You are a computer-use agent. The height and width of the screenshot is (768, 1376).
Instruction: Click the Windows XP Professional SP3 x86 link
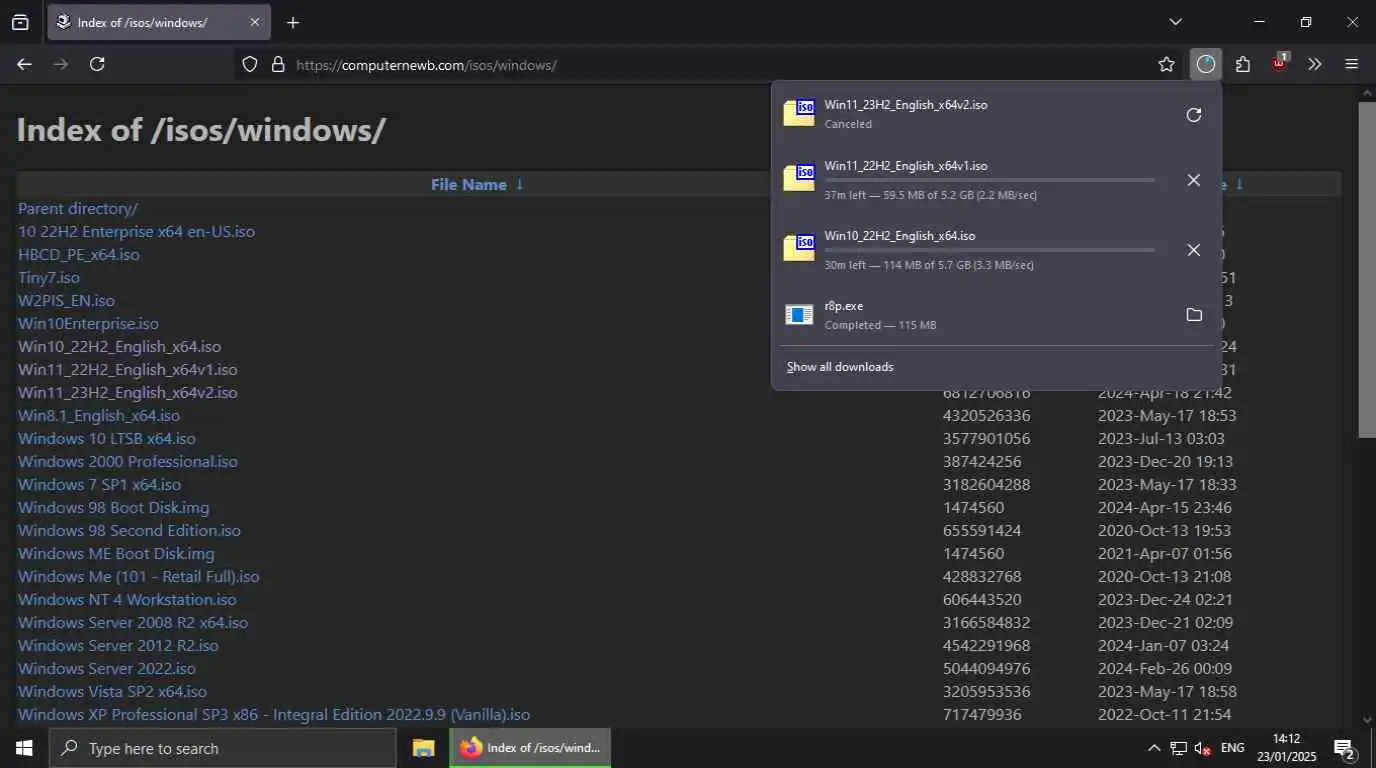click(x=274, y=715)
